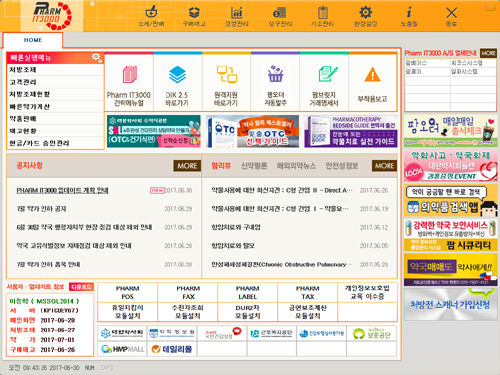Open 팜 시큐리티 banner

tap(451, 235)
